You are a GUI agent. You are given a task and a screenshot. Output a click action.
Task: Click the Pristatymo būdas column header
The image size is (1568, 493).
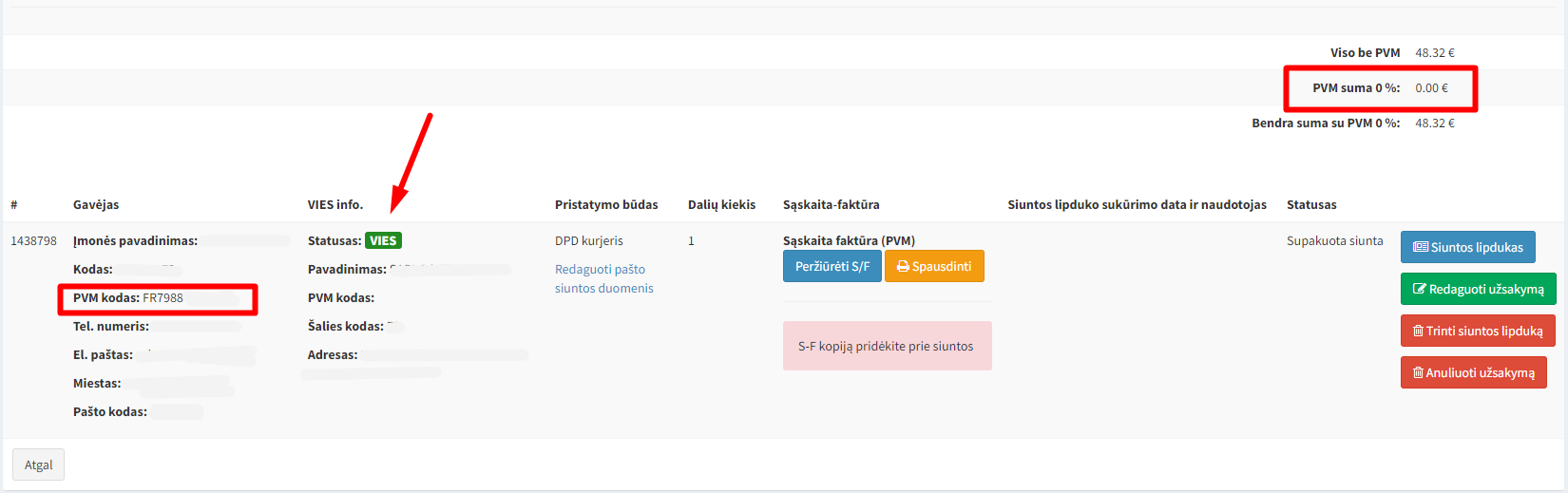(x=606, y=205)
